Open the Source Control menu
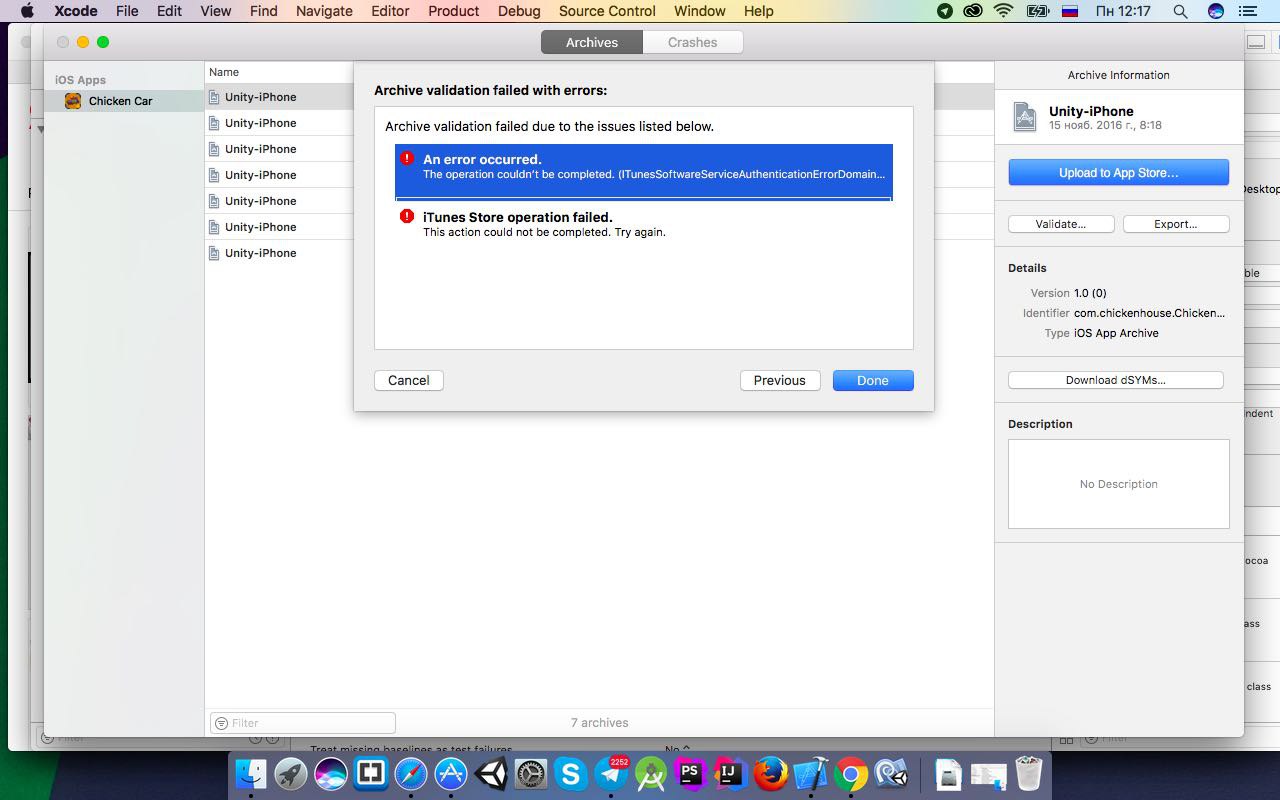The height and width of the screenshot is (800, 1280). (607, 11)
